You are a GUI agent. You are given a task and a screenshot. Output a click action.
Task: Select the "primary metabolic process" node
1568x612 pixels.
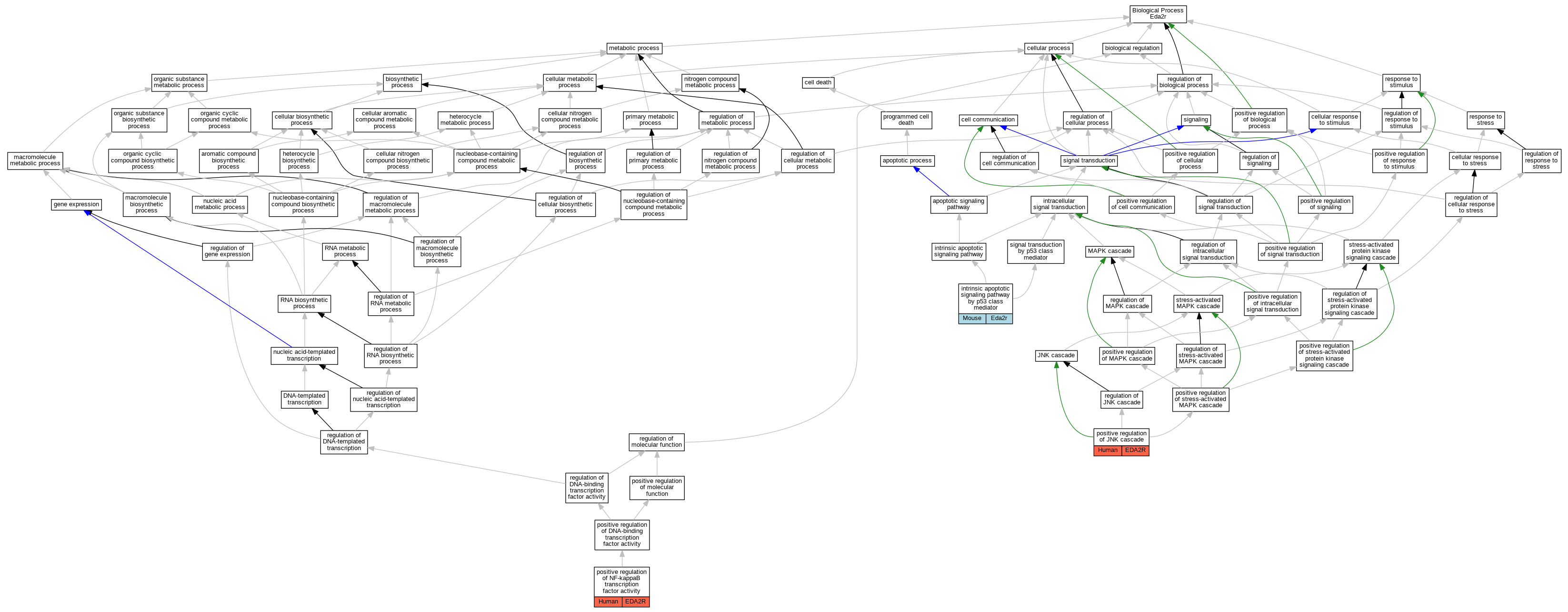(x=650, y=120)
